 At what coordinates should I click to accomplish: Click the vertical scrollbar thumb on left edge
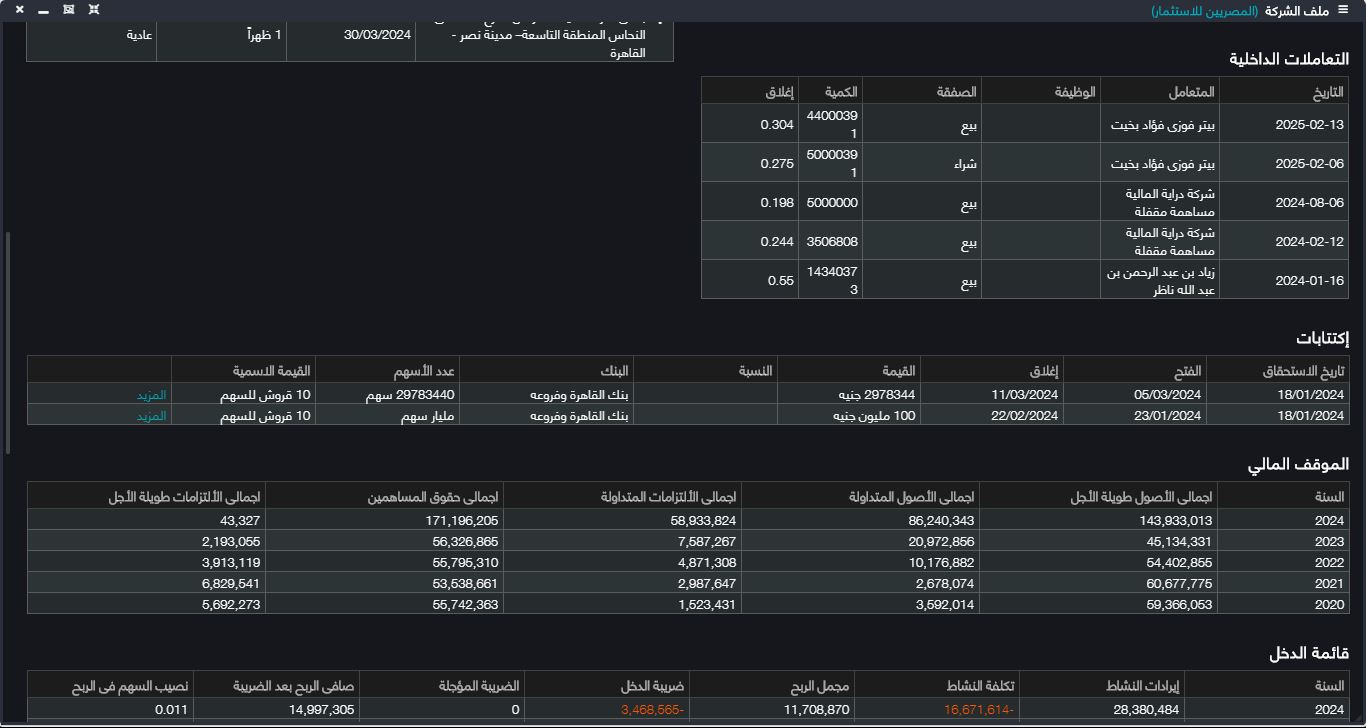click(x=8, y=340)
